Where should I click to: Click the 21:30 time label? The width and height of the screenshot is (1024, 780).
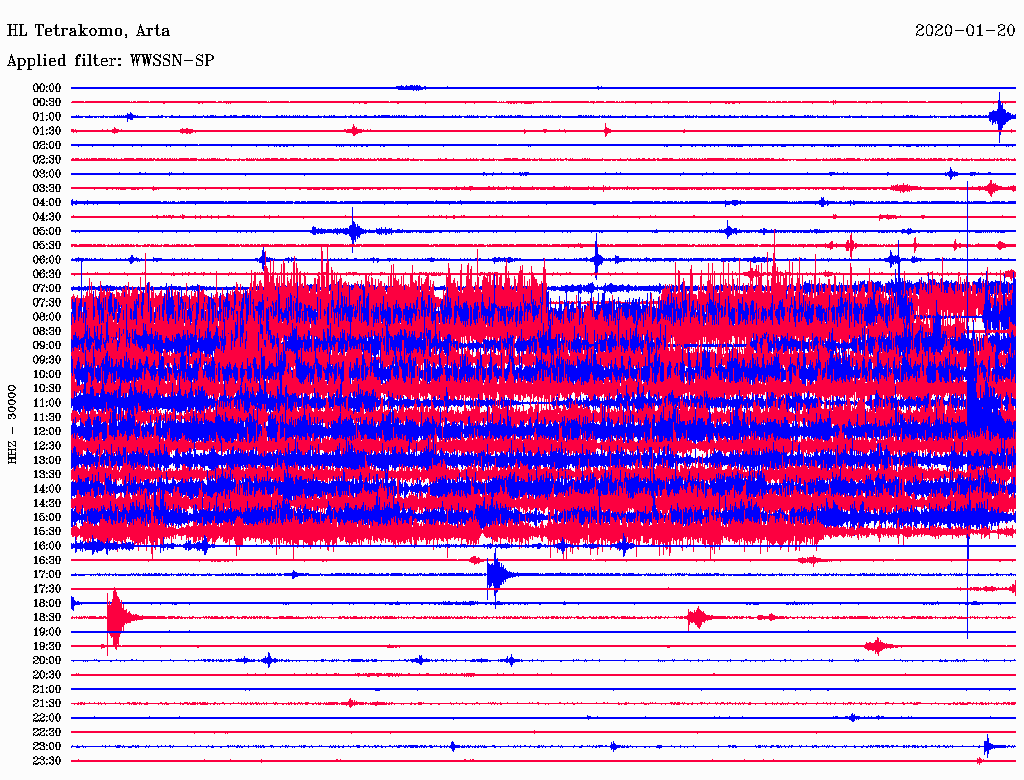(47, 704)
